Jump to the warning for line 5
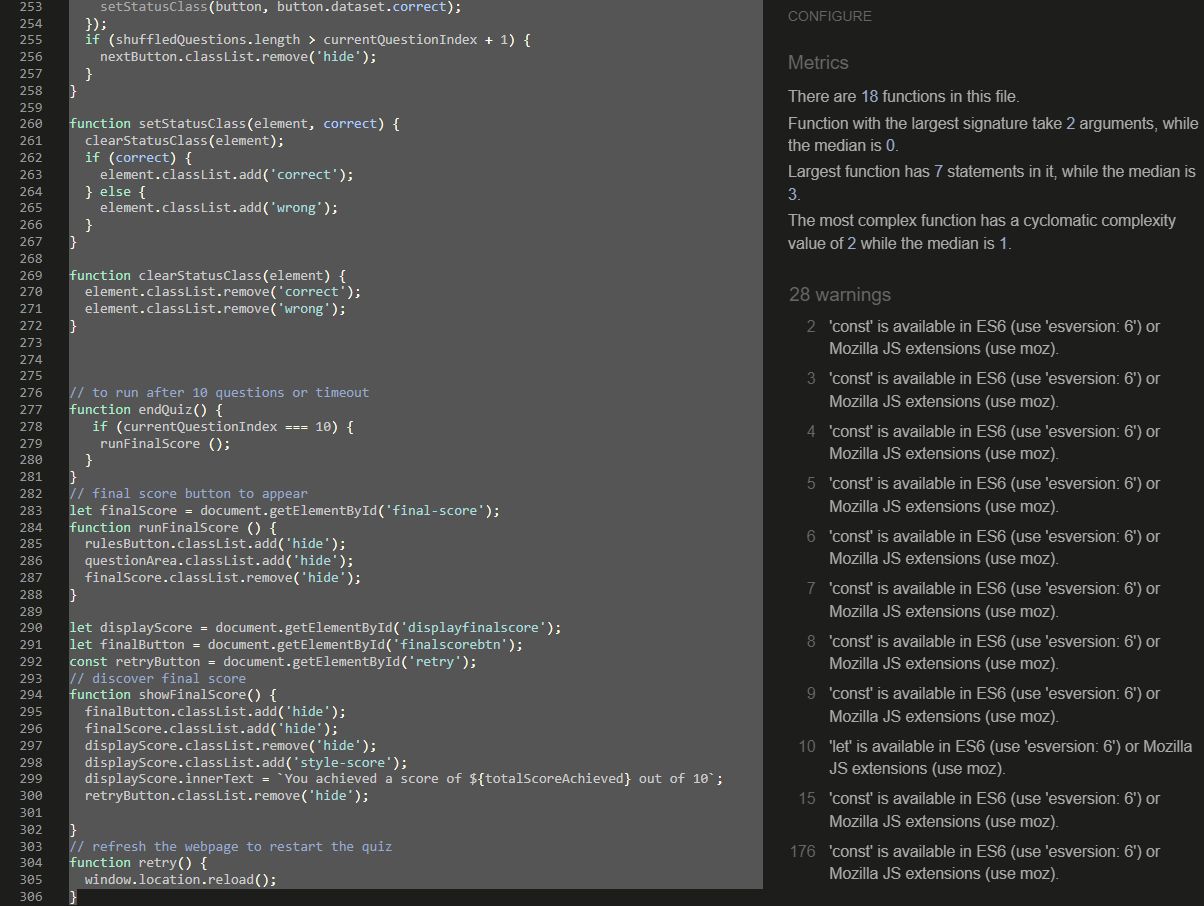Image resolution: width=1204 pixels, height=906 pixels. point(994,494)
